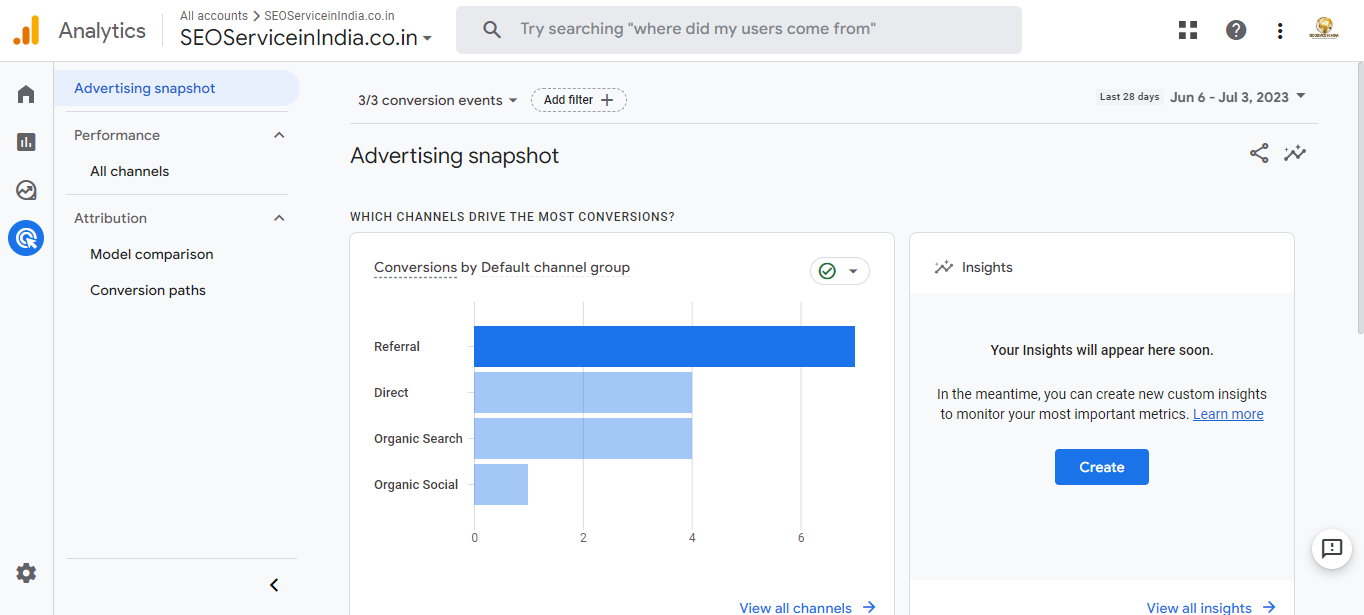Click the Learn more link
1364x615 pixels.
point(1228,414)
